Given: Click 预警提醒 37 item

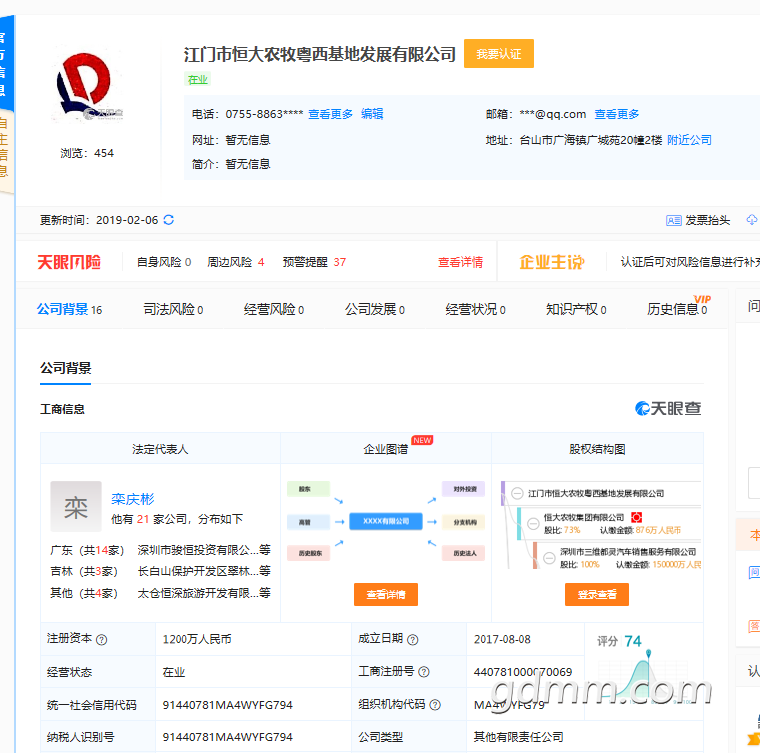Looking at the screenshot, I should tap(314, 262).
